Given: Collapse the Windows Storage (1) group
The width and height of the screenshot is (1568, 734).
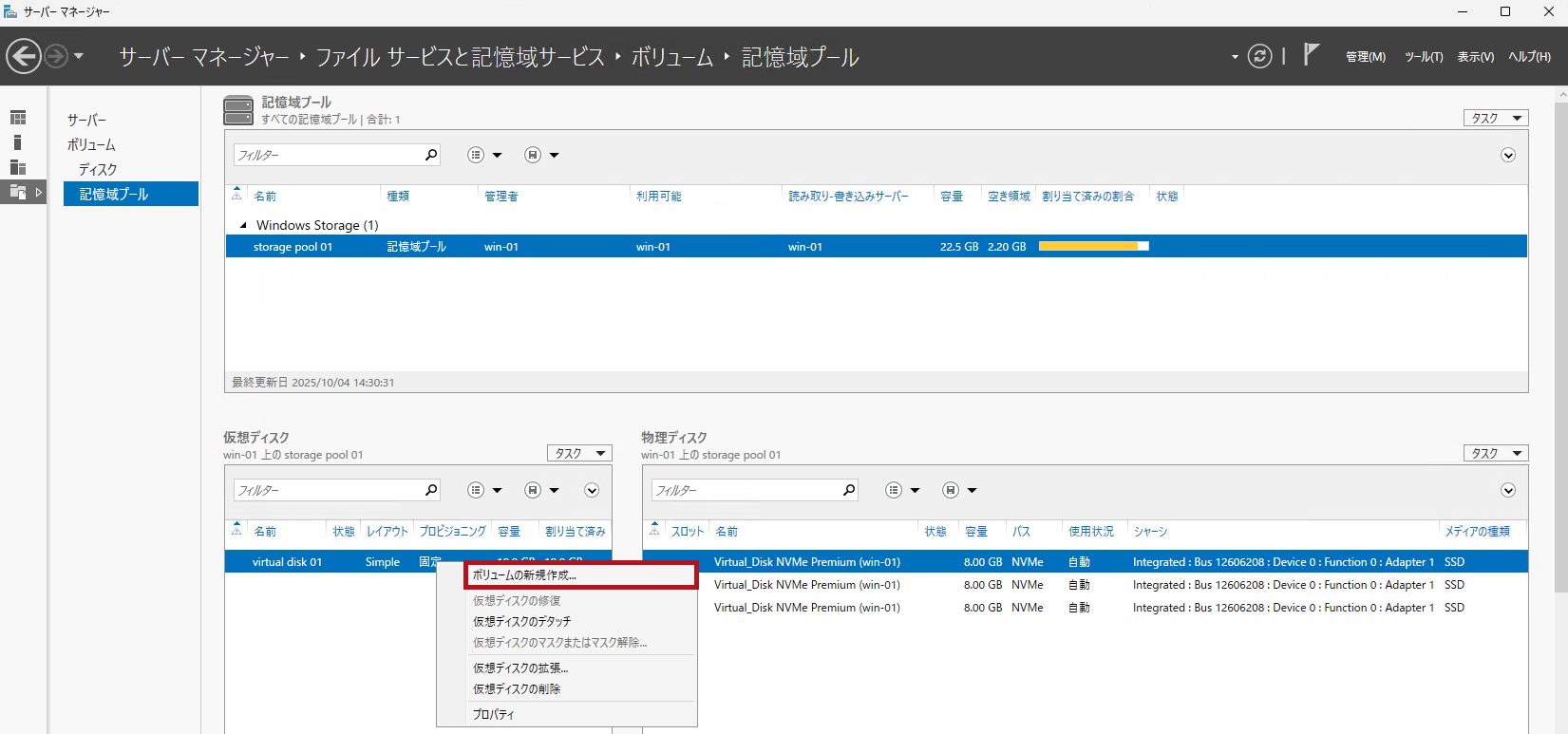Looking at the screenshot, I should [243, 225].
